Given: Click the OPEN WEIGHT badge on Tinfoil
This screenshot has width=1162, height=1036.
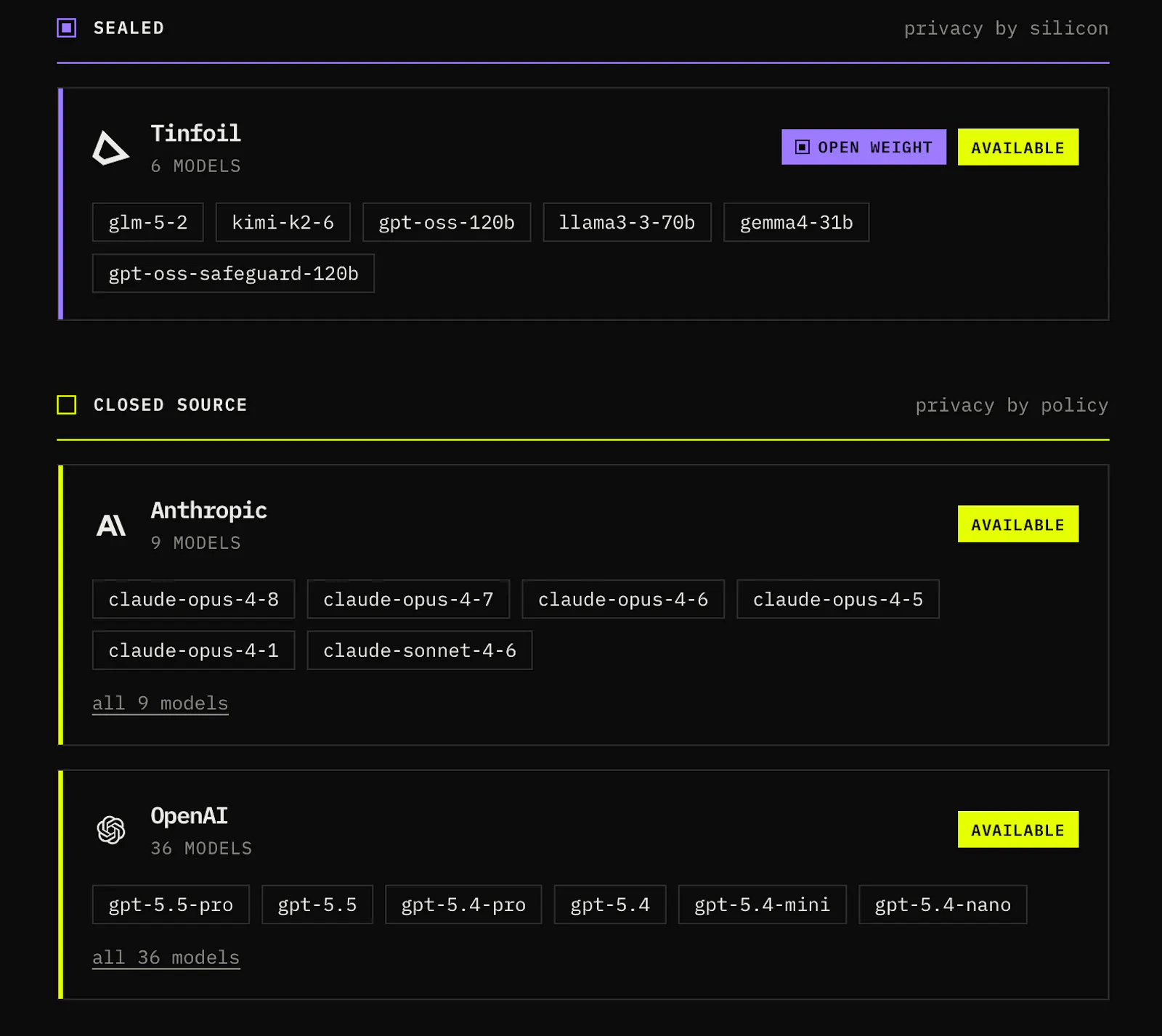Looking at the screenshot, I should tap(864, 147).
